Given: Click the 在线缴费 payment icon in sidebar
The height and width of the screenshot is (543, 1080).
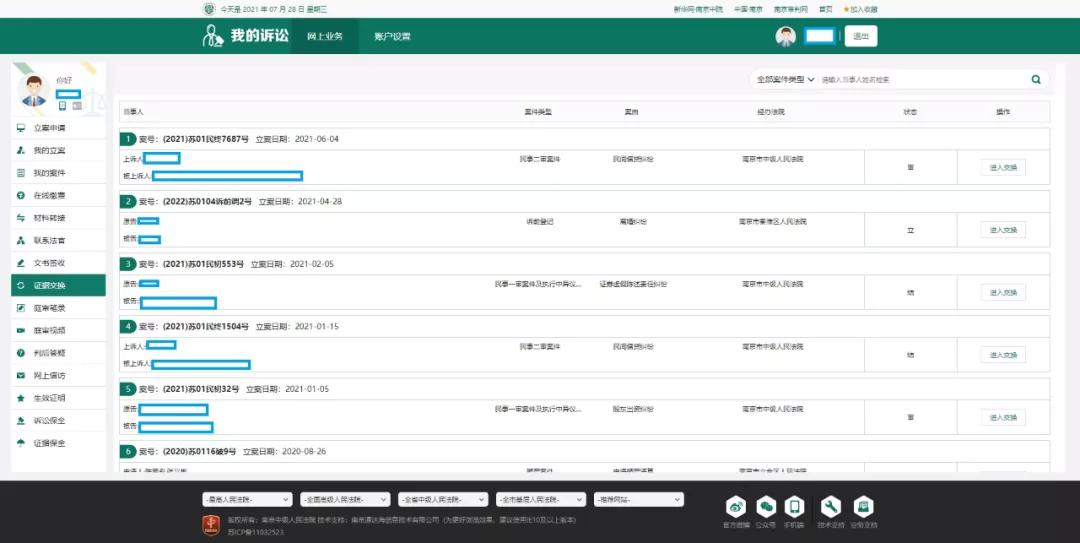Looking at the screenshot, I should (21, 196).
